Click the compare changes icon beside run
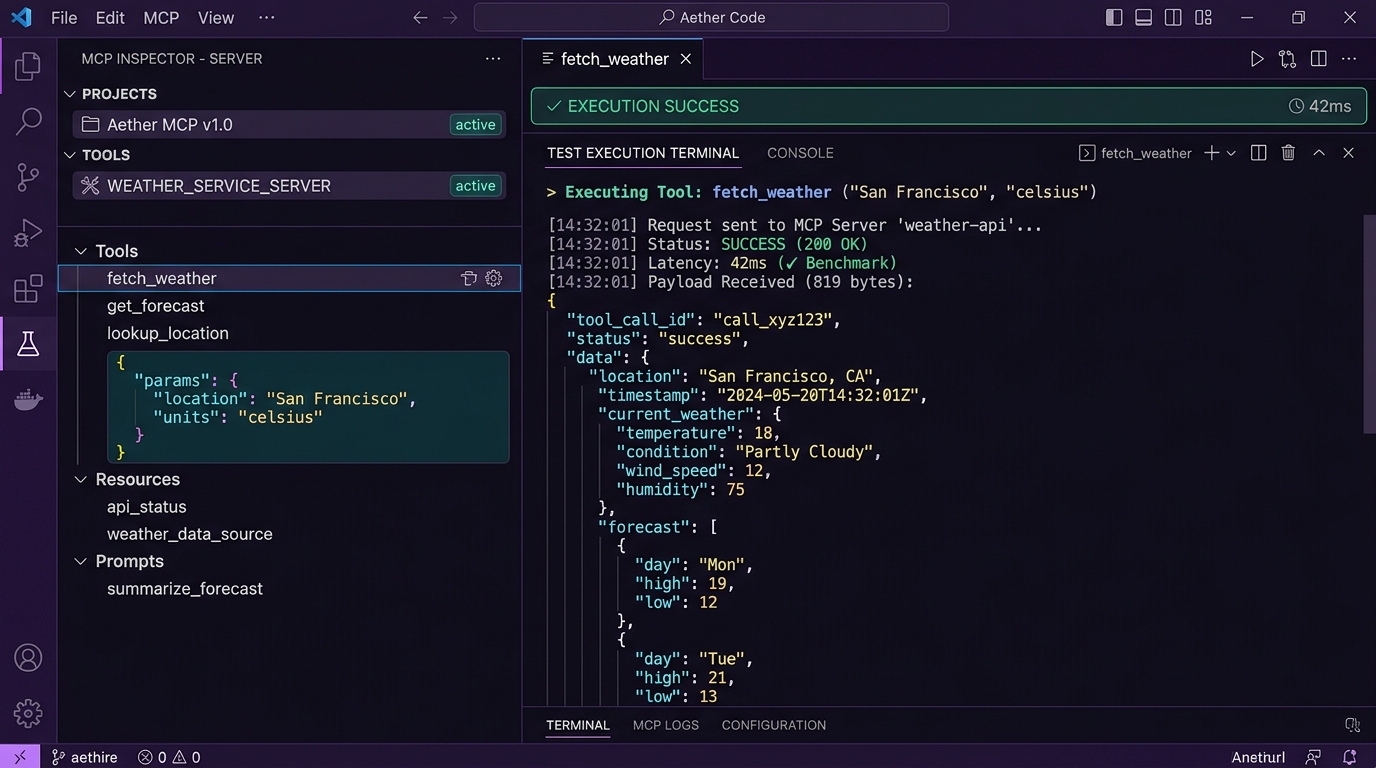The height and width of the screenshot is (768, 1376). pyautogui.click(x=1287, y=59)
